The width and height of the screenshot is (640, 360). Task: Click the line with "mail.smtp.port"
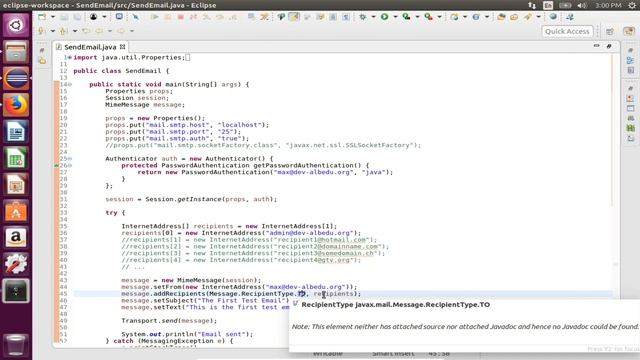pos(173,132)
